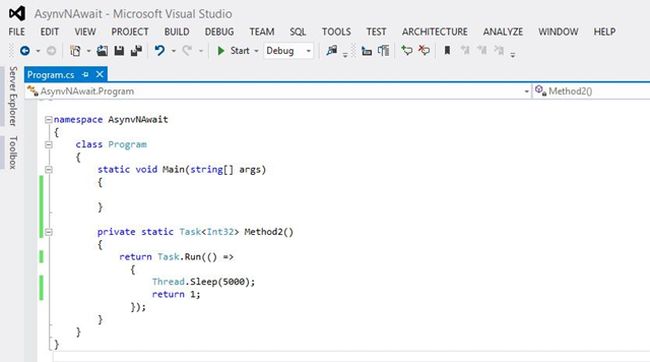
Task: Collapse the class Program block
Action: pos(49,145)
